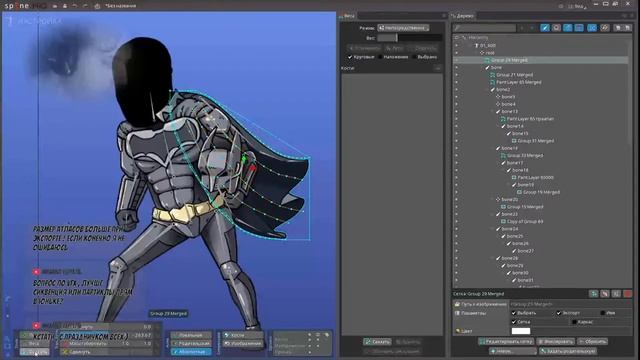640x360 pixels.
Task: Click the mesh icon next to Group 21 Merged
Action: (492, 75)
